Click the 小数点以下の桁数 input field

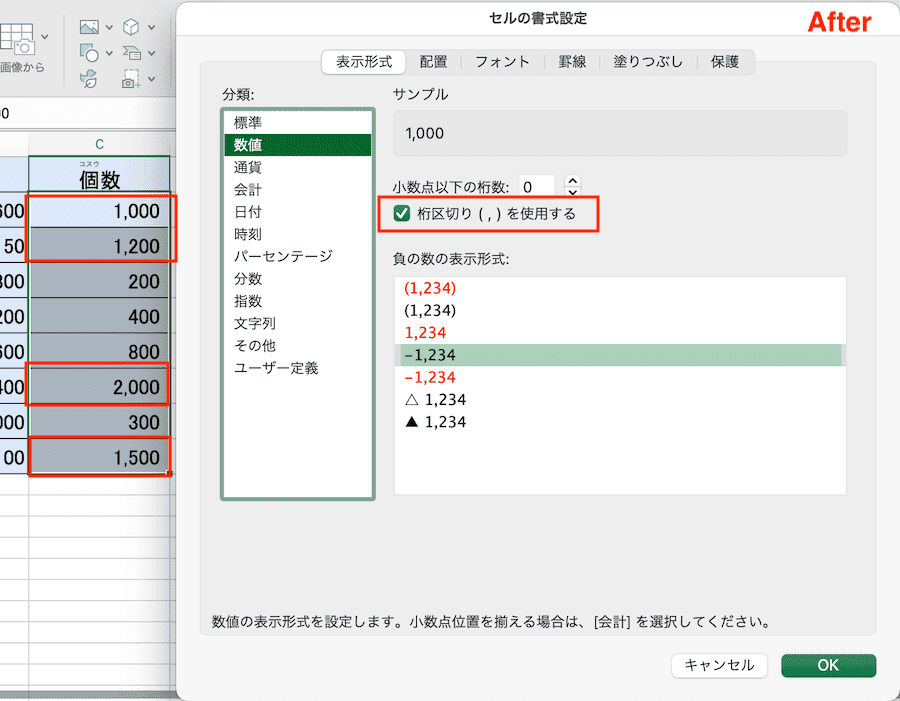coord(536,185)
